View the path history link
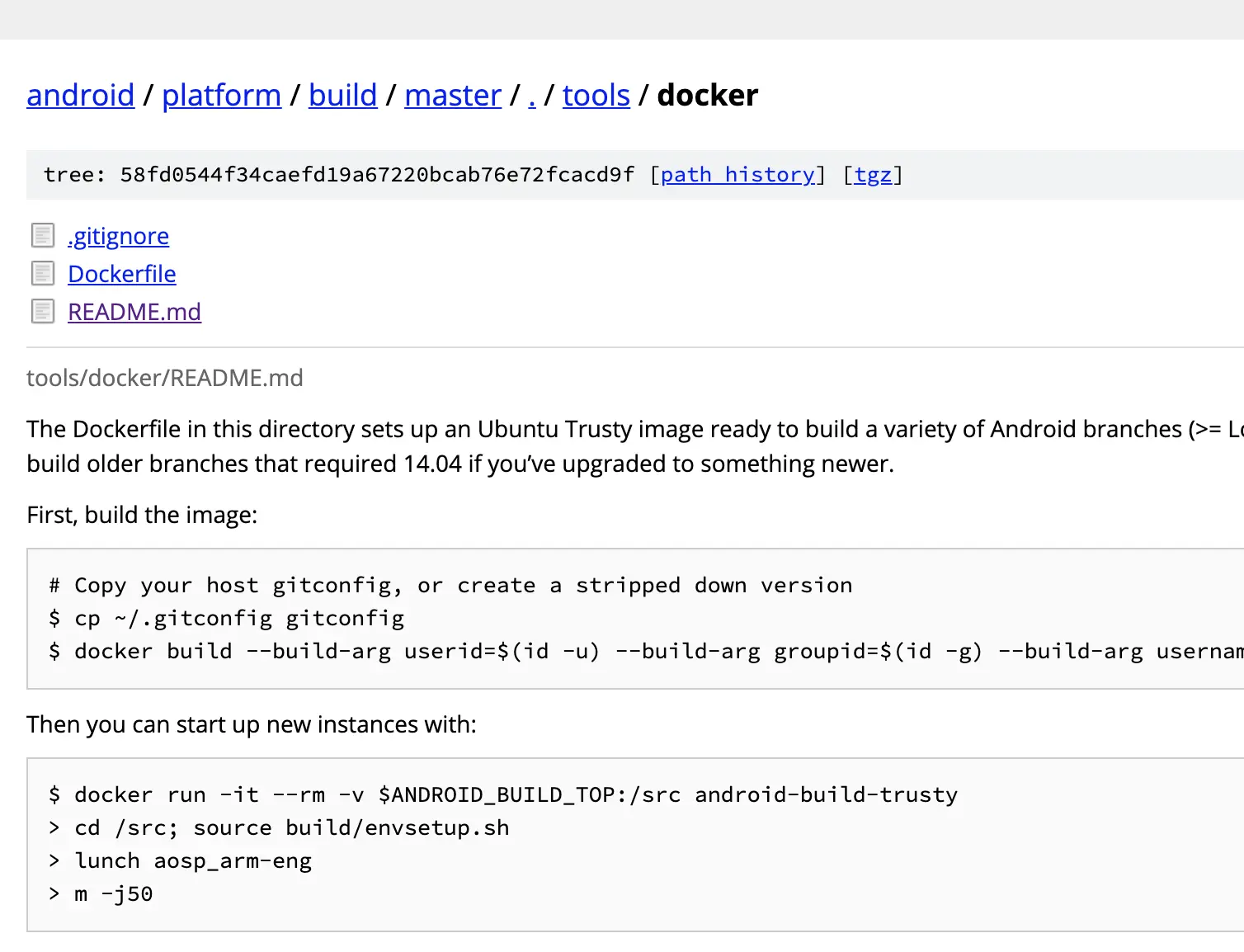Image resolution: width=1244 pixels, height=952 pixels. [737, 175]
